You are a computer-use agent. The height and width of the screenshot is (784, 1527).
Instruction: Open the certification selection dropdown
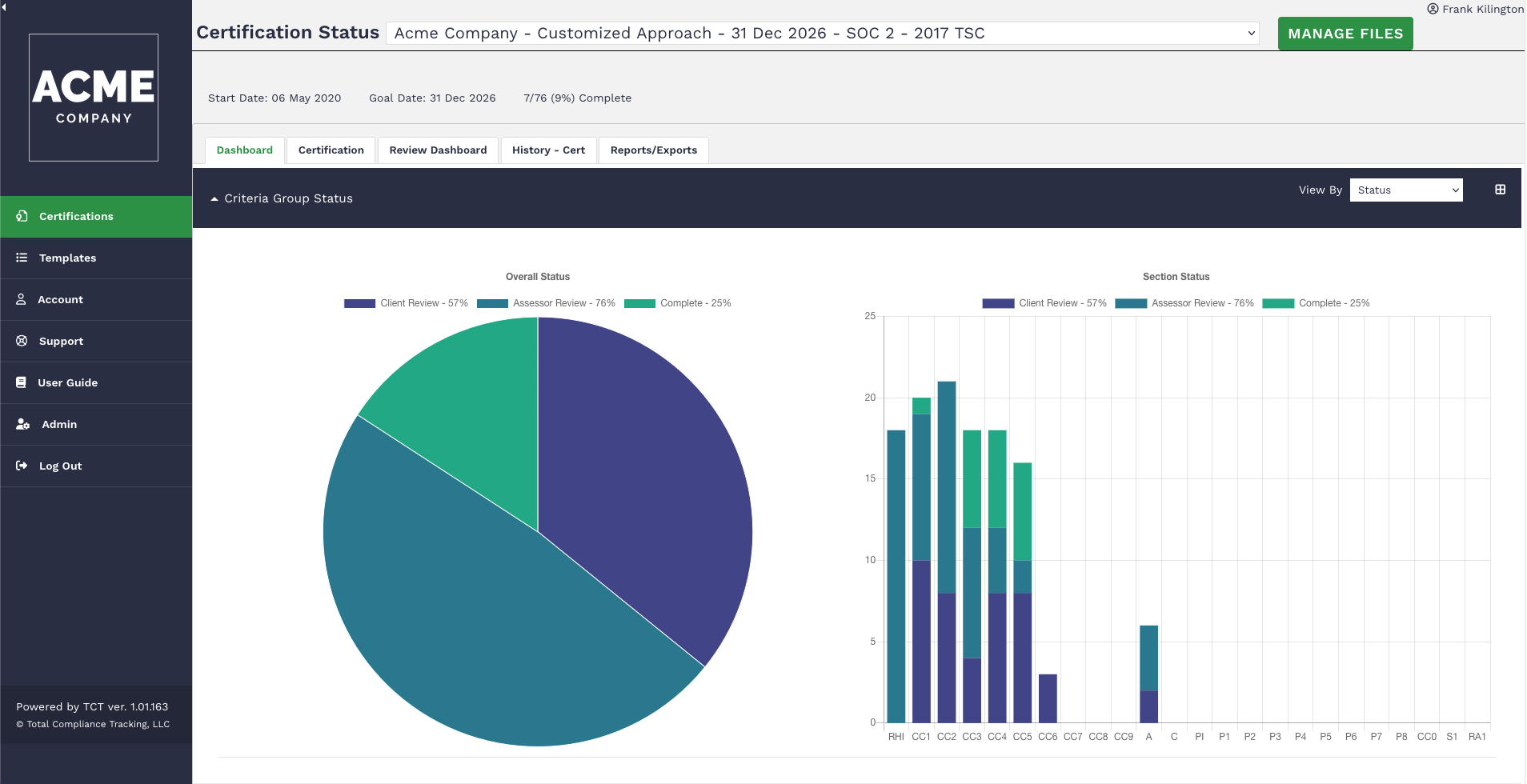tap(822, 34)
